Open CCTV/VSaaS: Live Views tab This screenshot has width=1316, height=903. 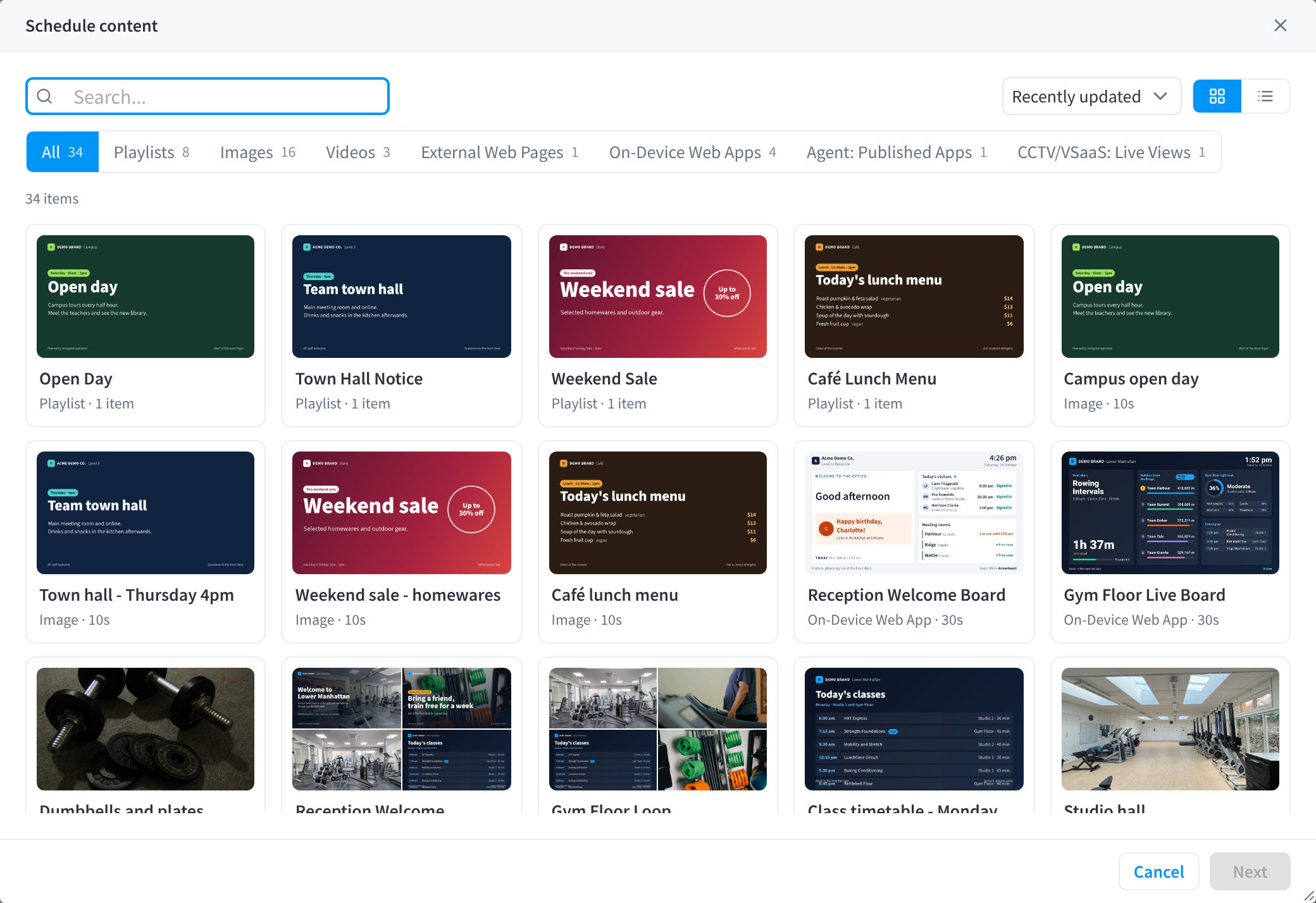(x=1111, y=152)
